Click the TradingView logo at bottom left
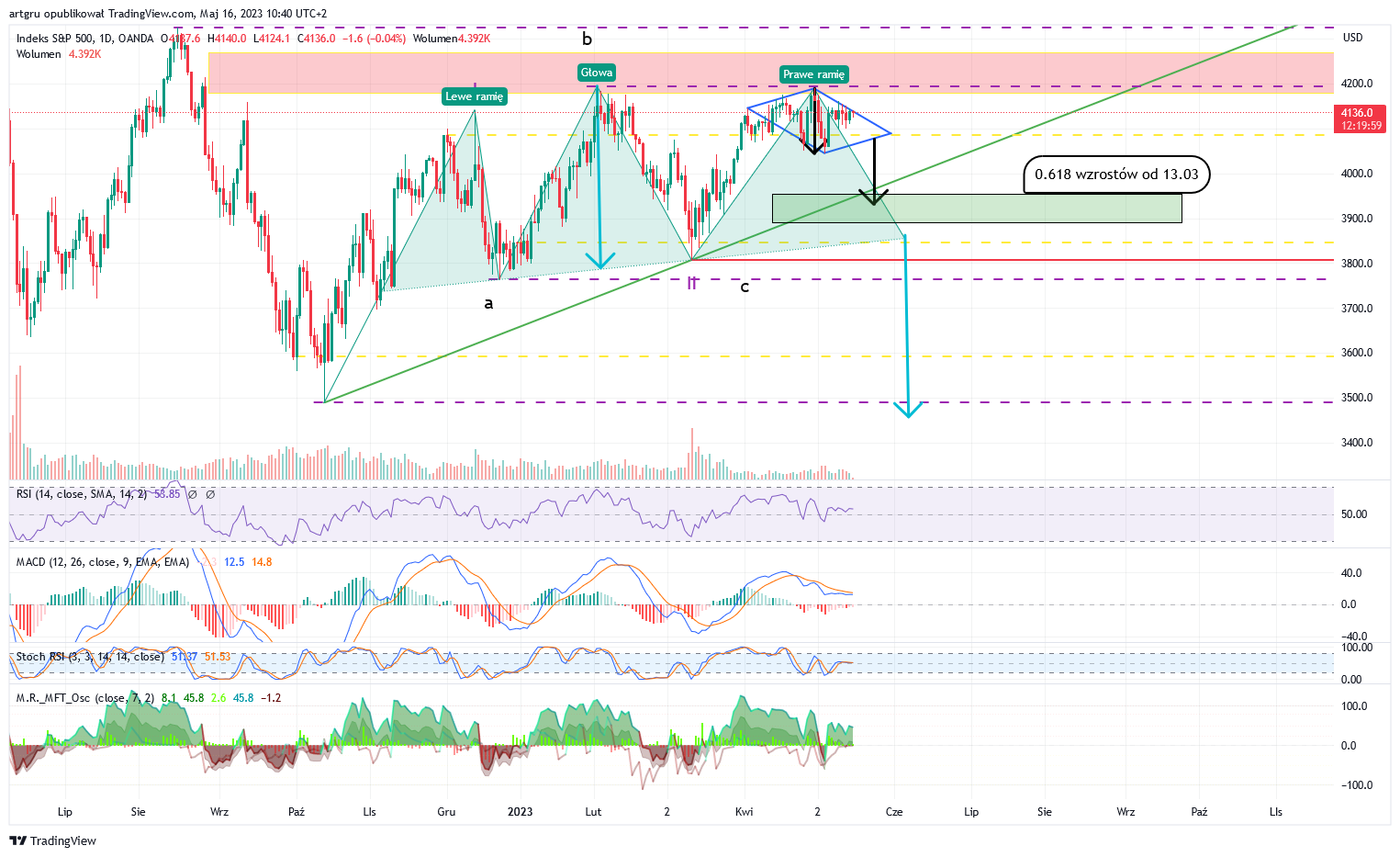The width and height of the screenshot is (1400, 857). tap(52, 840)
